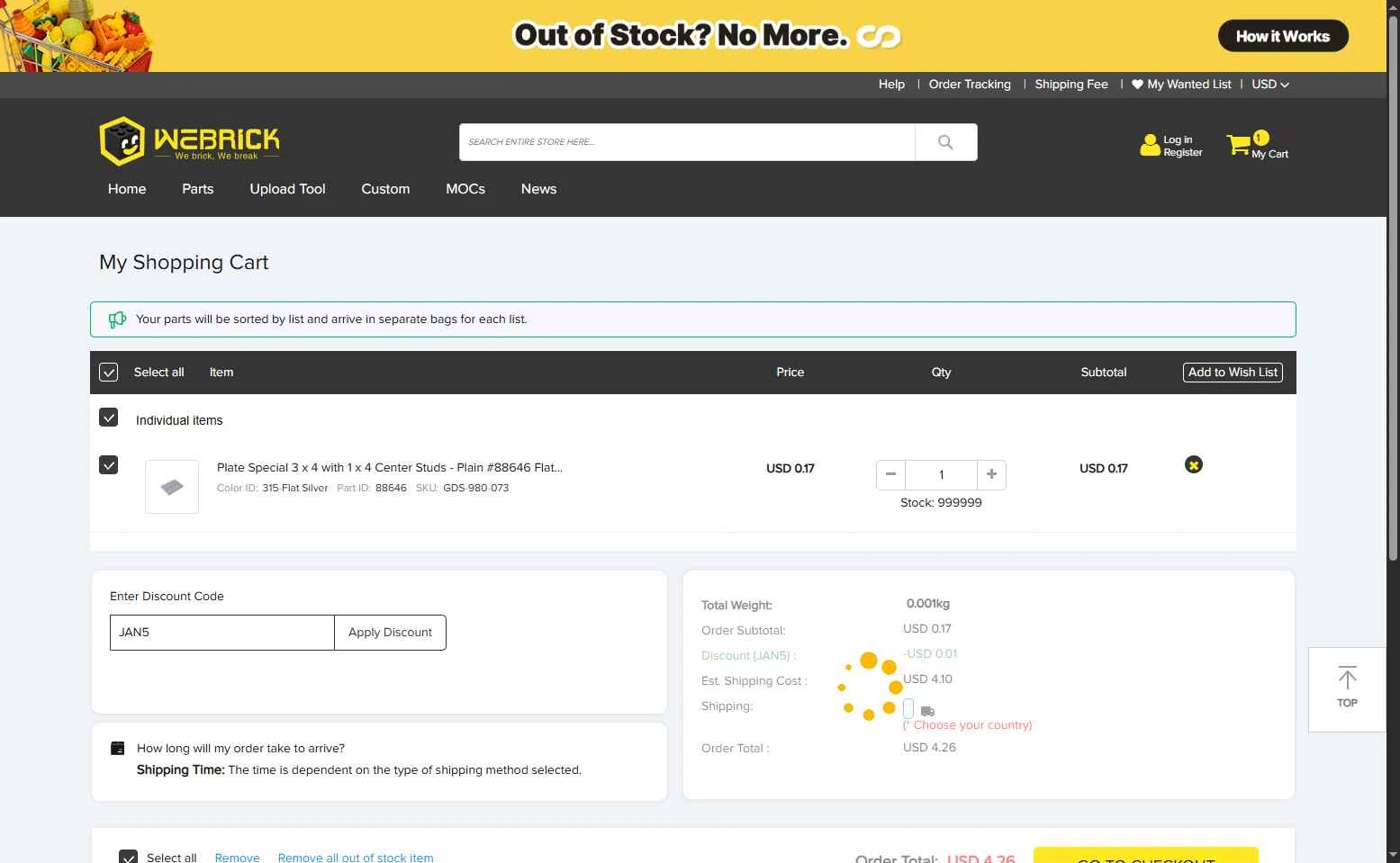The height and width of the screenshot is (863, 1400).
Task: Click the search entire store field
Action: pos(687,142)
